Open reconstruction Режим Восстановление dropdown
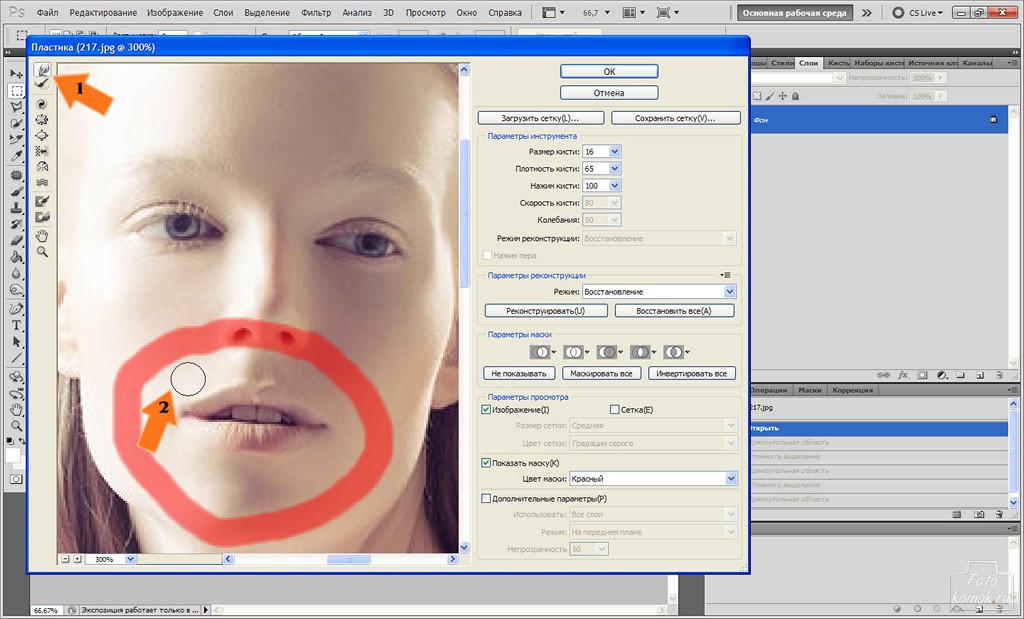The width and height of the screenshot is (1024, 619). (x=729, y=292)
